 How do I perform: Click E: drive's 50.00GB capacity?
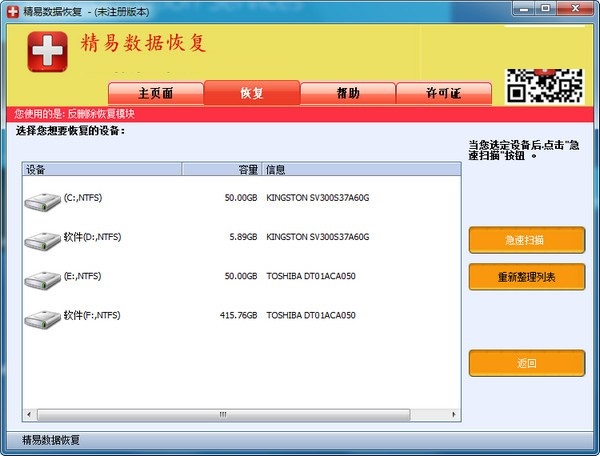click(241, 276)
